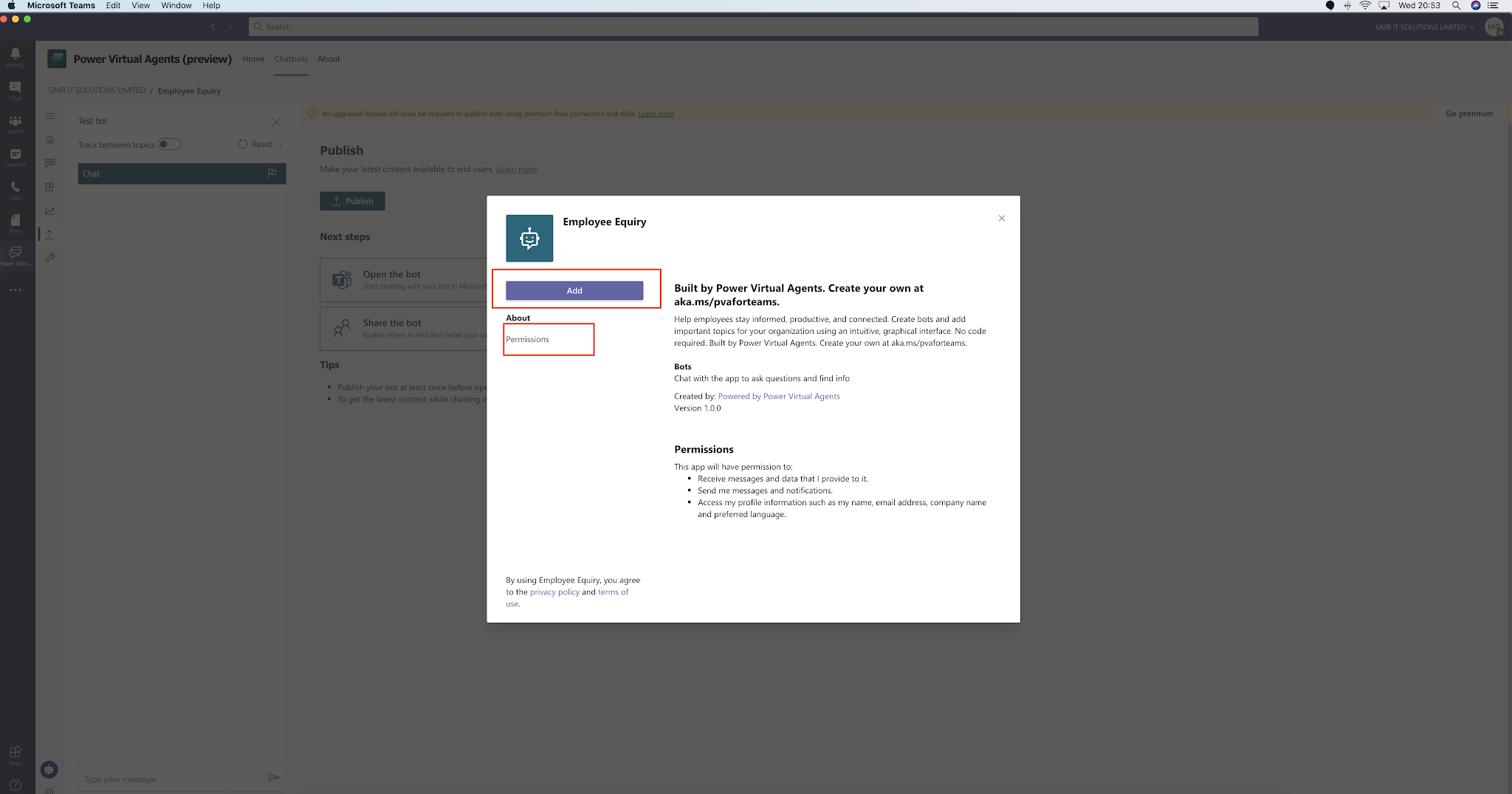This screenshot has width=1512, height=794.
Task: Open Spotlight search in the menu bar
Action: point(1456,5)
